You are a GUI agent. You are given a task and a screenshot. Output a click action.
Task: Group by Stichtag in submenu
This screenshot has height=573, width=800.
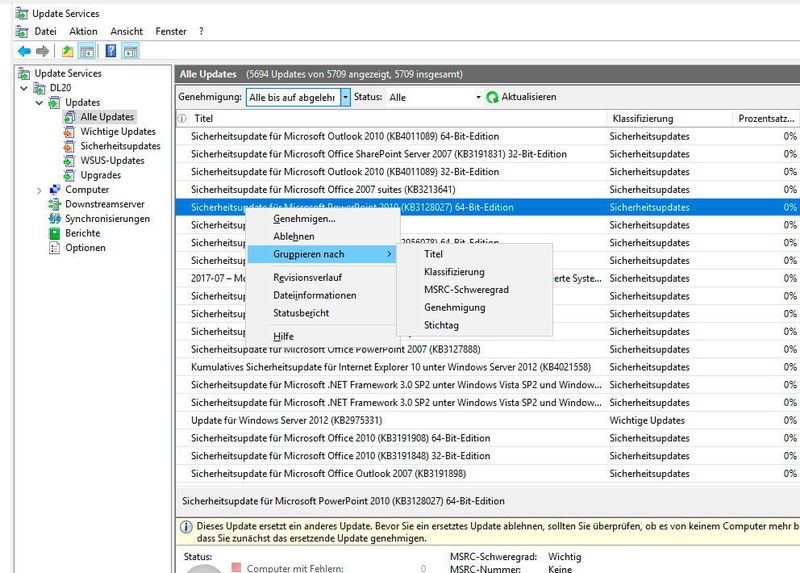pyautogui.click(x=474, y=325)
